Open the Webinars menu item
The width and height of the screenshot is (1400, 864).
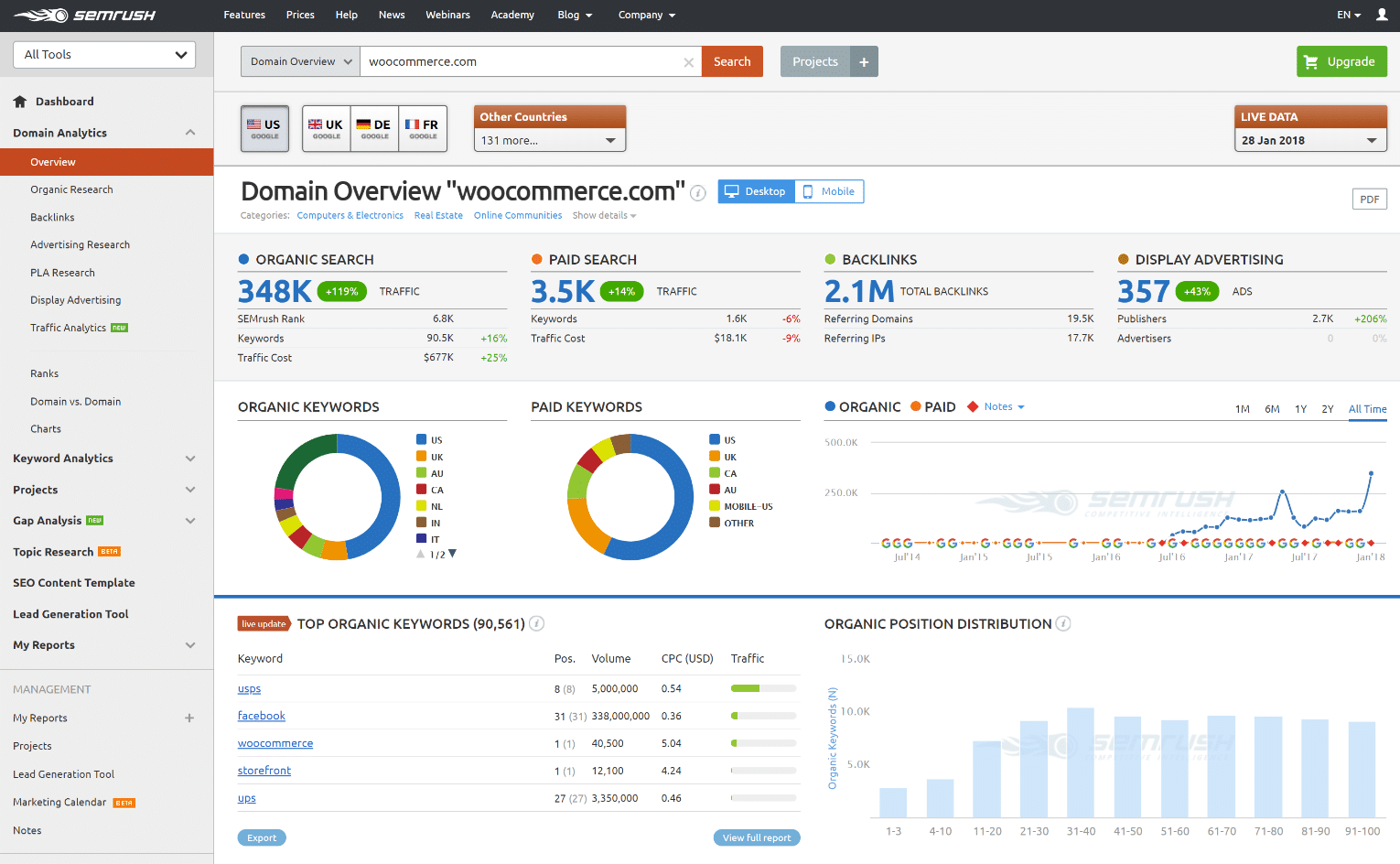coord(447,15)
